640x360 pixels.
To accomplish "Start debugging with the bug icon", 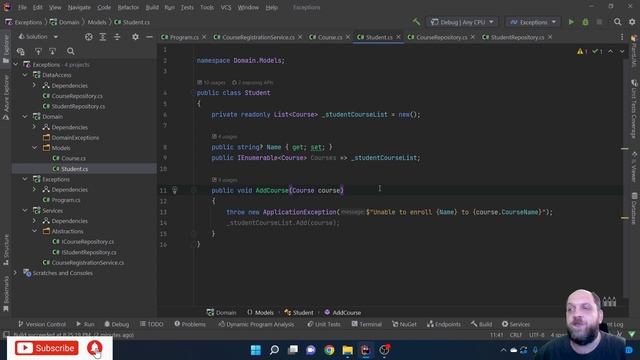I will 585,22.
